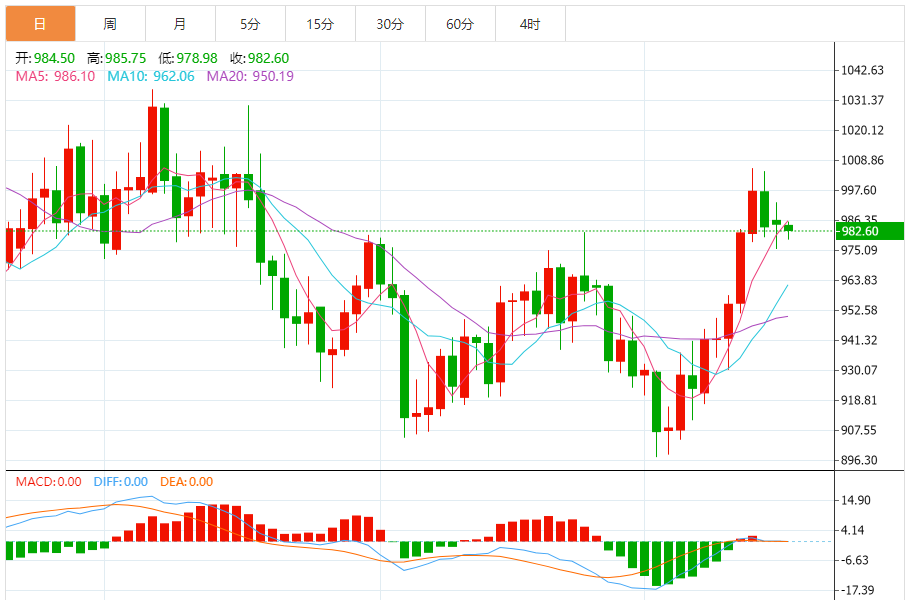The width and height of the screenshot is (908, 600).
Task: Click the open price value 984.50
Action: coord(54,58)
